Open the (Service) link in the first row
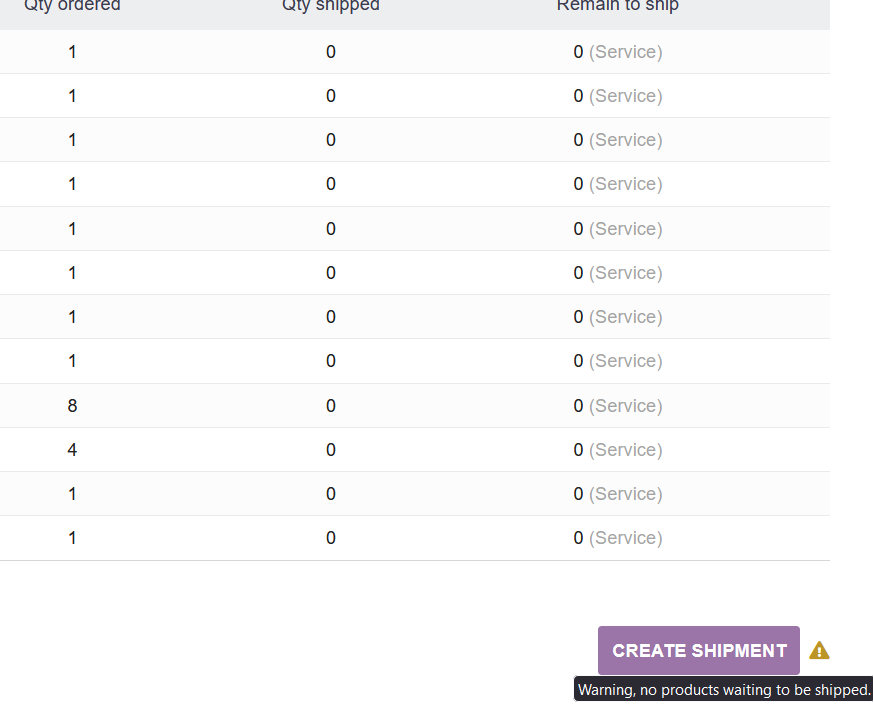This screenshot has height=725, width=873. [x=626, y=52]
